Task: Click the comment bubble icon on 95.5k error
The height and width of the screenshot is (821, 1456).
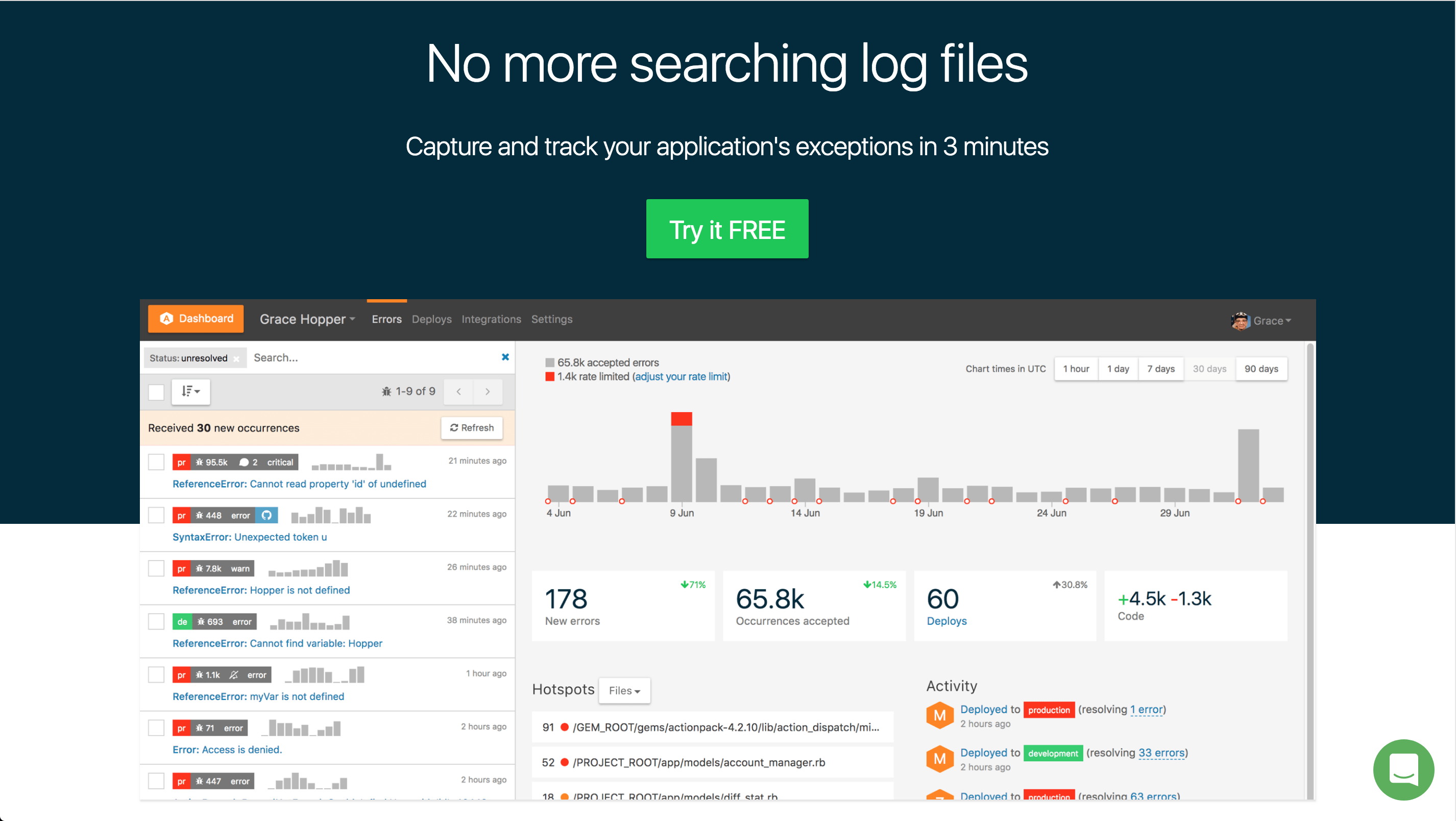Action: pos(244,462)
